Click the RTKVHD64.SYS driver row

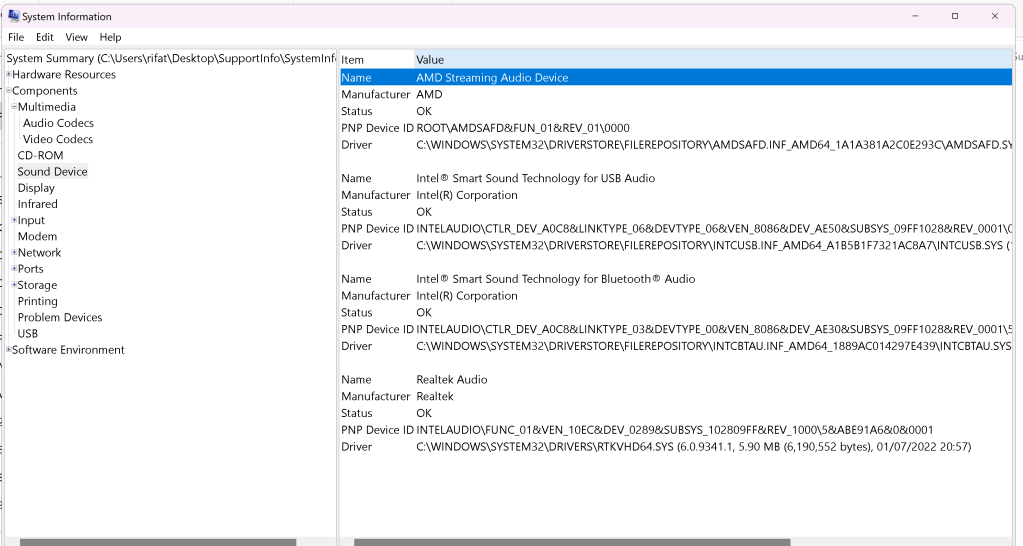point(676,447)
